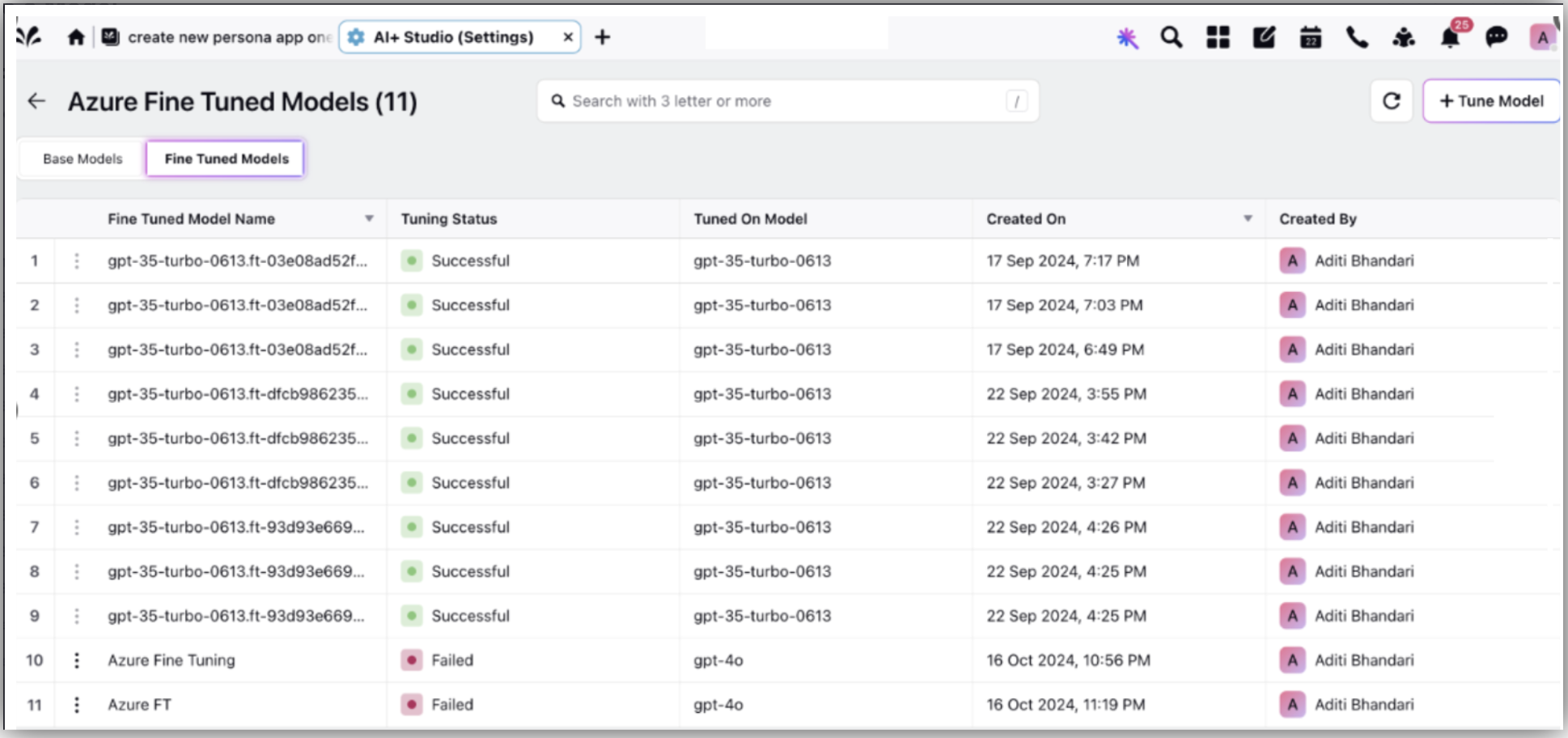Open the apps grid launcher icon
The image size is (1568, 738).
1218,37
